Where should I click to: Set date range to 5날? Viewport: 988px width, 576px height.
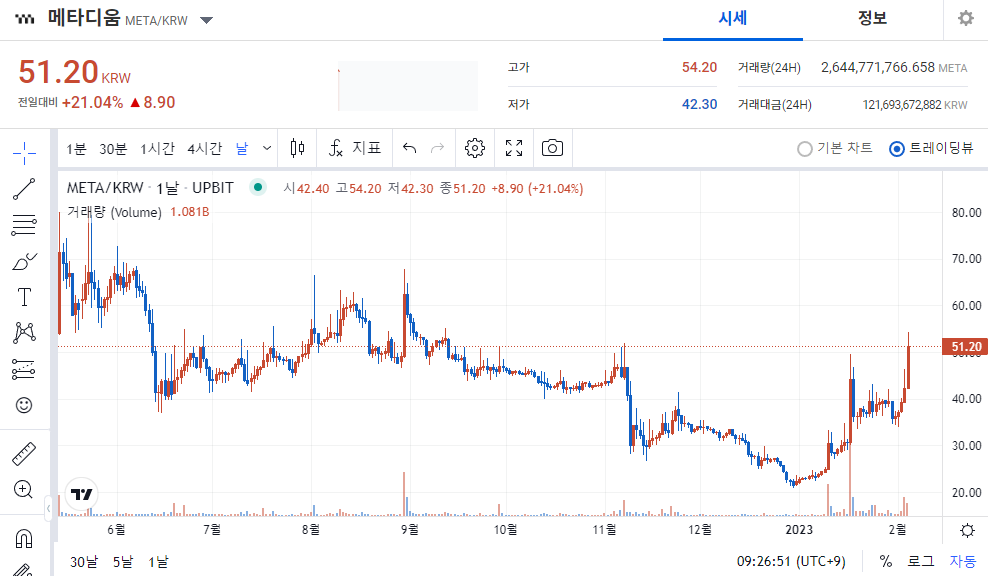(x=123, y=562)
